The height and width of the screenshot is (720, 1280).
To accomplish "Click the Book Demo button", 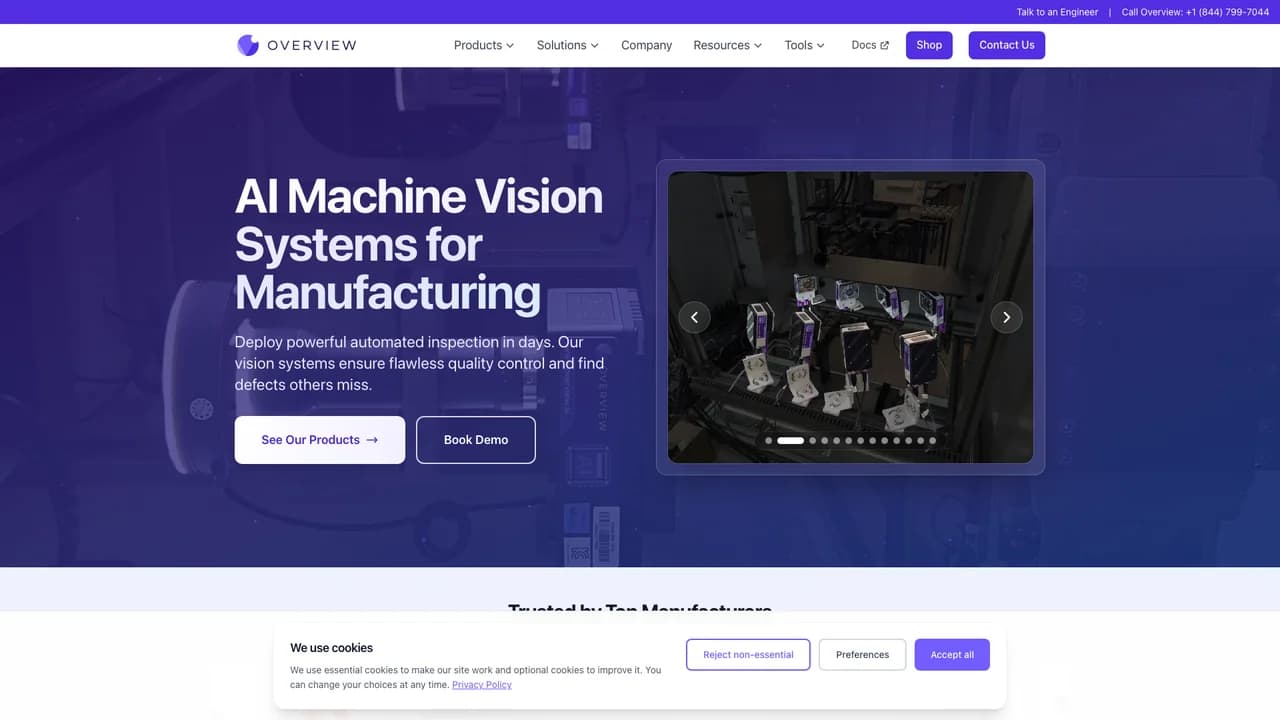I will [476, 440].
